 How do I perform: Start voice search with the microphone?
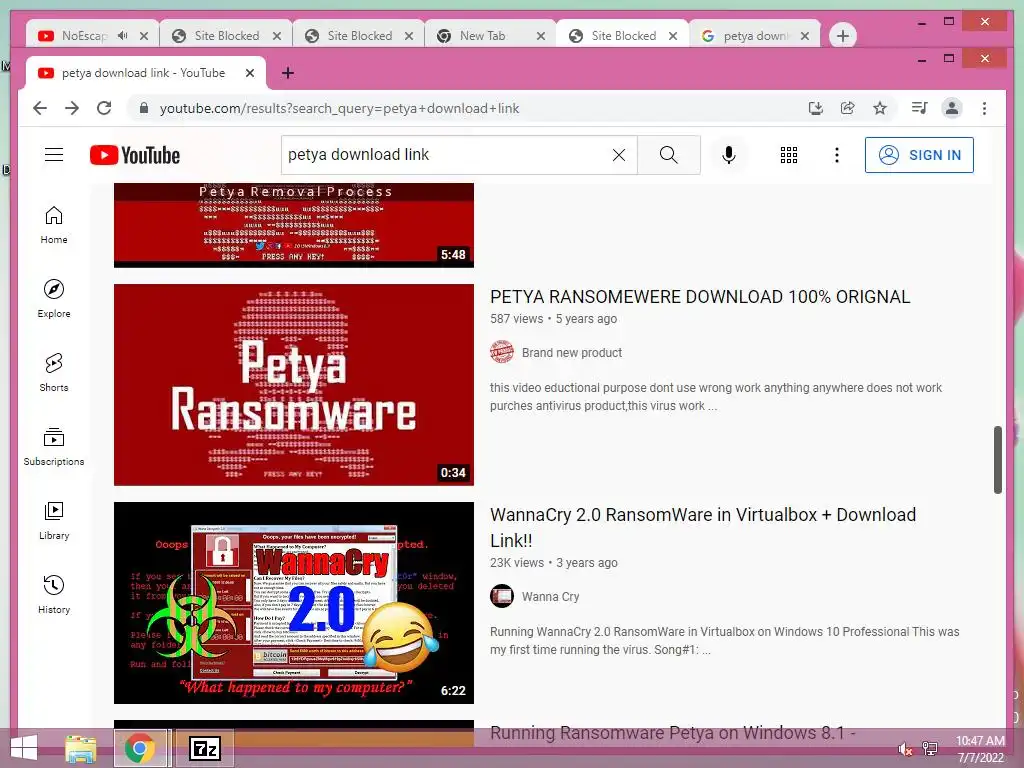pos(729,155)
